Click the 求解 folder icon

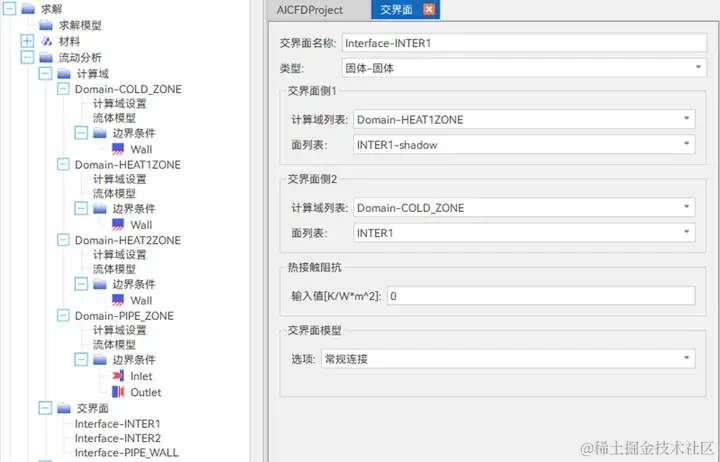28,9
